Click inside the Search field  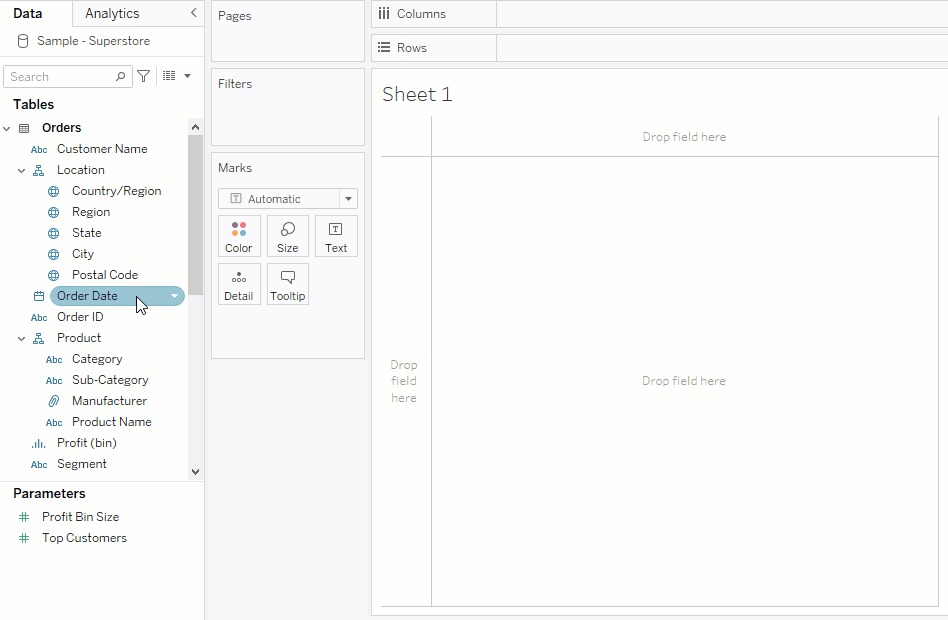[60, 76]
